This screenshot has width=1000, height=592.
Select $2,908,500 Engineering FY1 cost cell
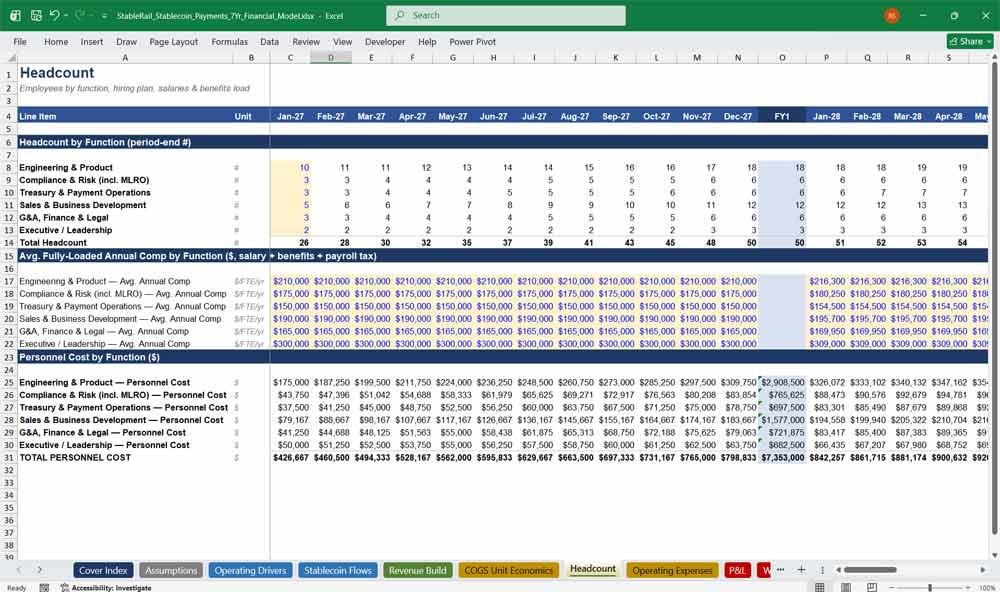(x=783, y=382)
